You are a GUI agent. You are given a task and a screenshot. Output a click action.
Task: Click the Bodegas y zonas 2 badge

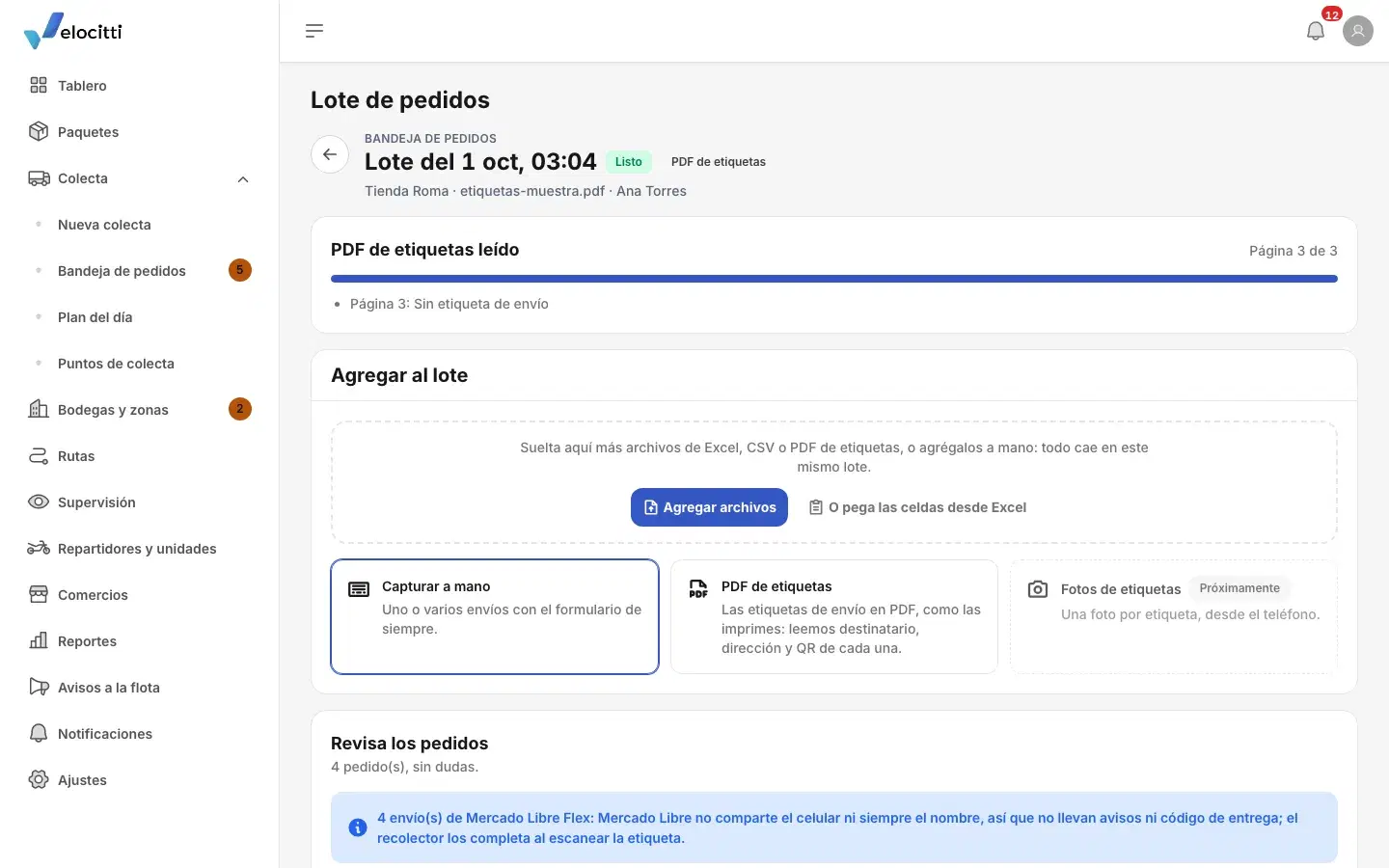[x=240, y=409]
